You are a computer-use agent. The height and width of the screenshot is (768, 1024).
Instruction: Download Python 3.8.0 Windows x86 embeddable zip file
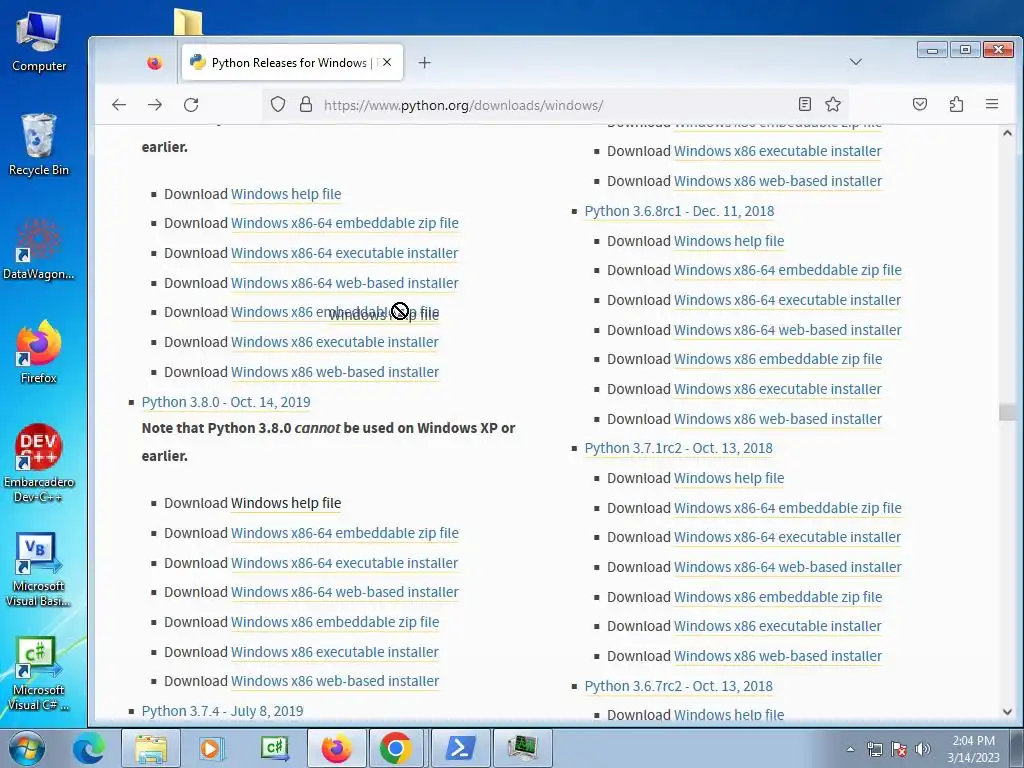click(335, 622)
